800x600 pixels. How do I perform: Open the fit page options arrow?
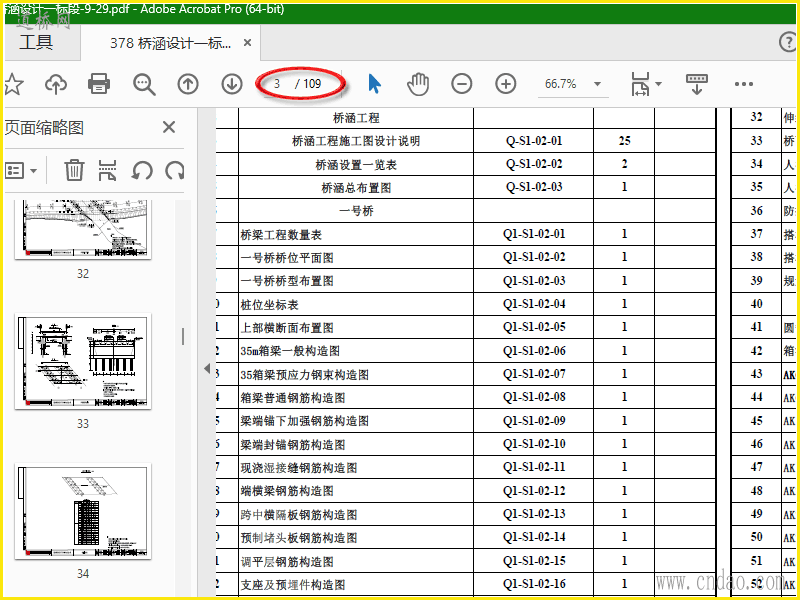658,84
